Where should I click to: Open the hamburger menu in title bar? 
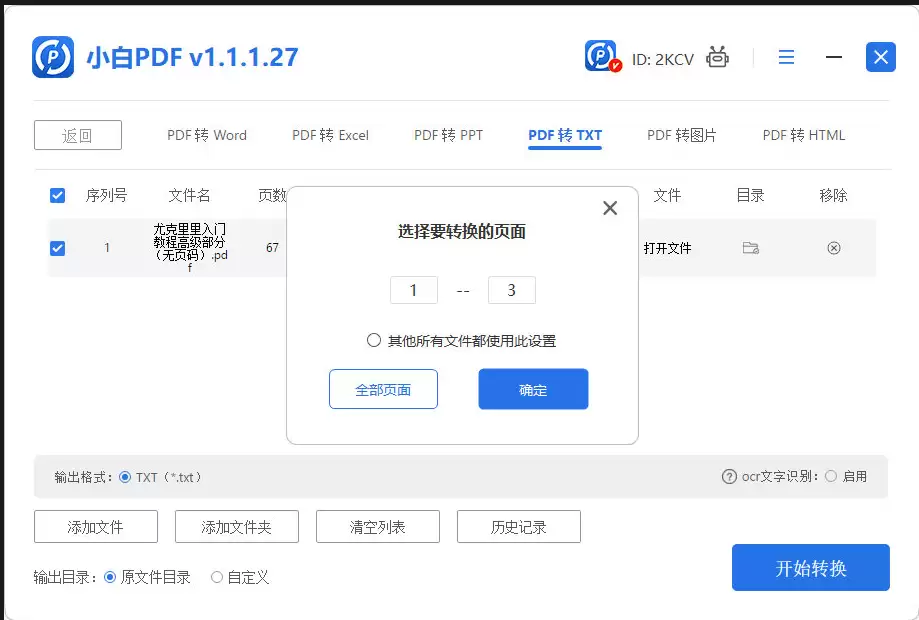click(786, 57)
